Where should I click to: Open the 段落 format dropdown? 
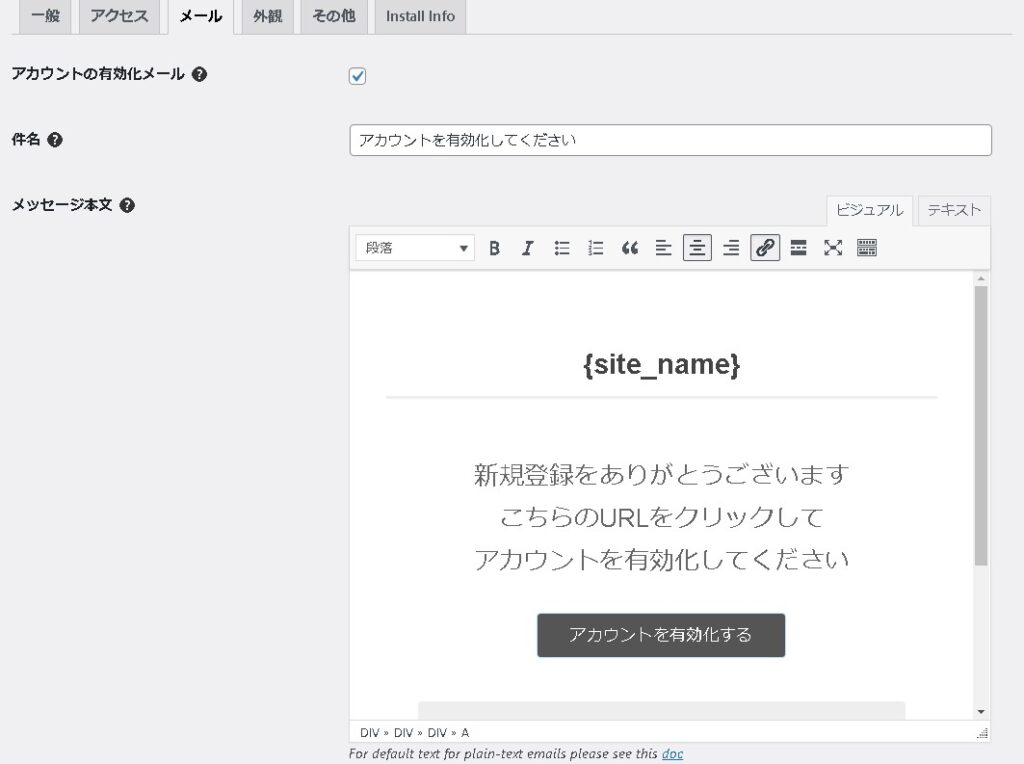(414, 248)
